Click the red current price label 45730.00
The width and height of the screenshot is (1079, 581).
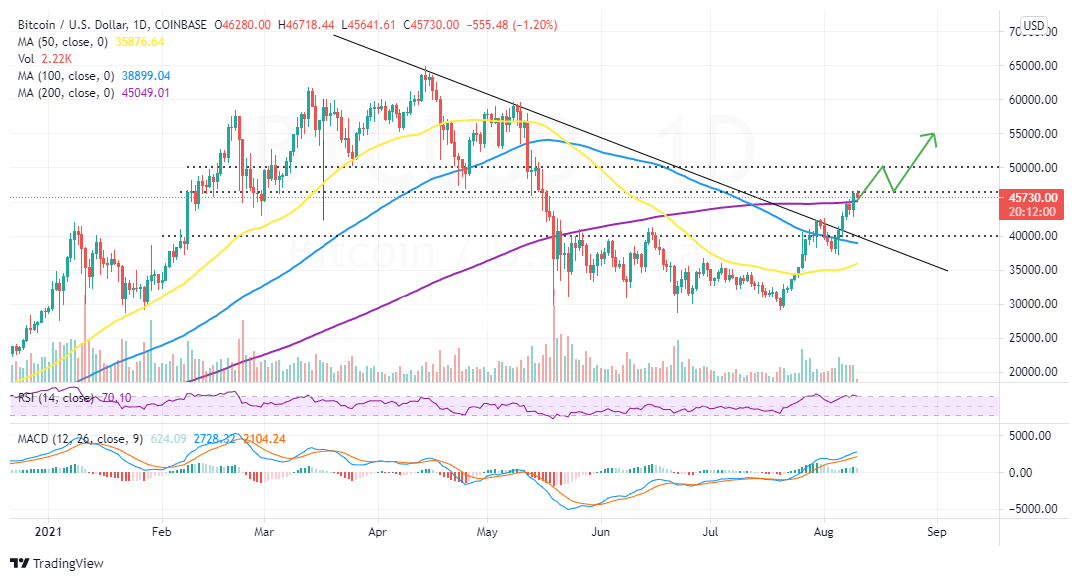point(1032,198)
